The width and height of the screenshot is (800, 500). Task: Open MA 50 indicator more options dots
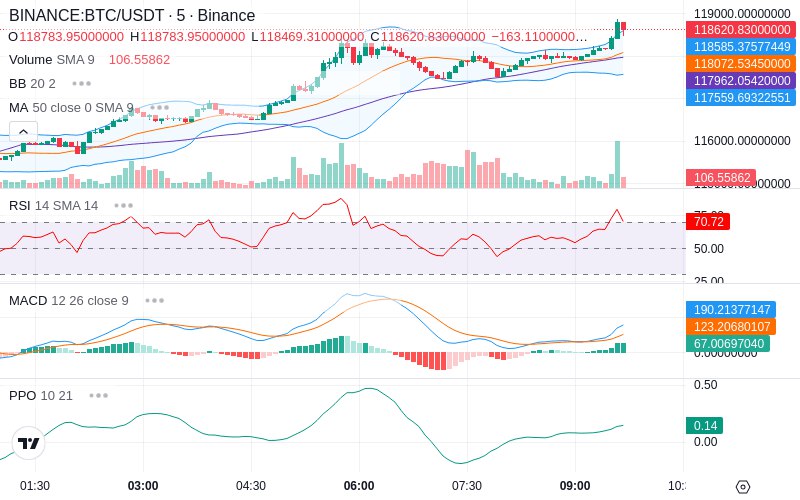pos(159,108)
